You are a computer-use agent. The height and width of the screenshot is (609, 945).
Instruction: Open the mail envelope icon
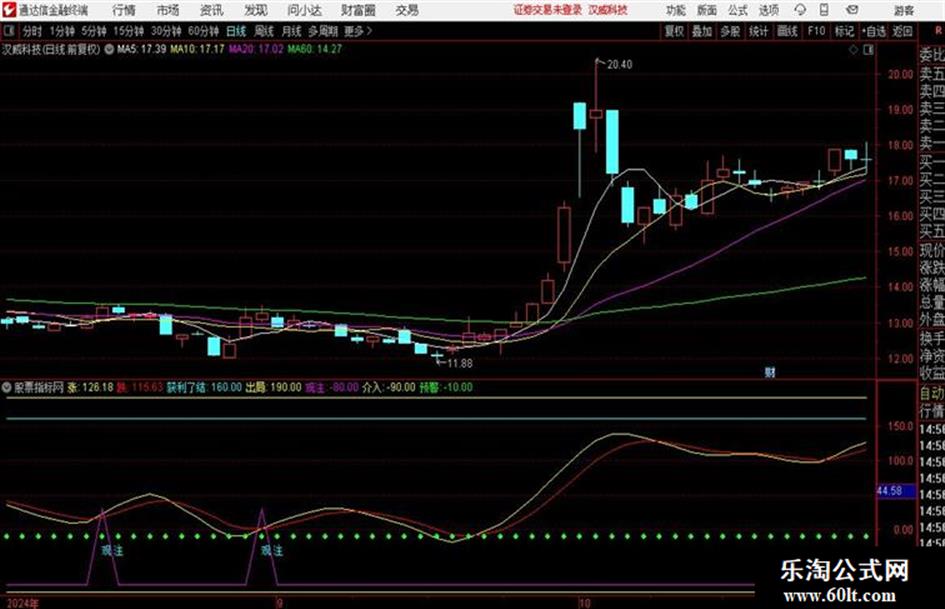852,10
